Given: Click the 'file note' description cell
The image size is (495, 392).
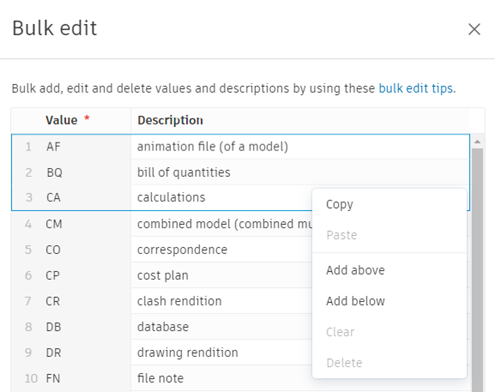Looking at the screenshot, I should [222, 378].
